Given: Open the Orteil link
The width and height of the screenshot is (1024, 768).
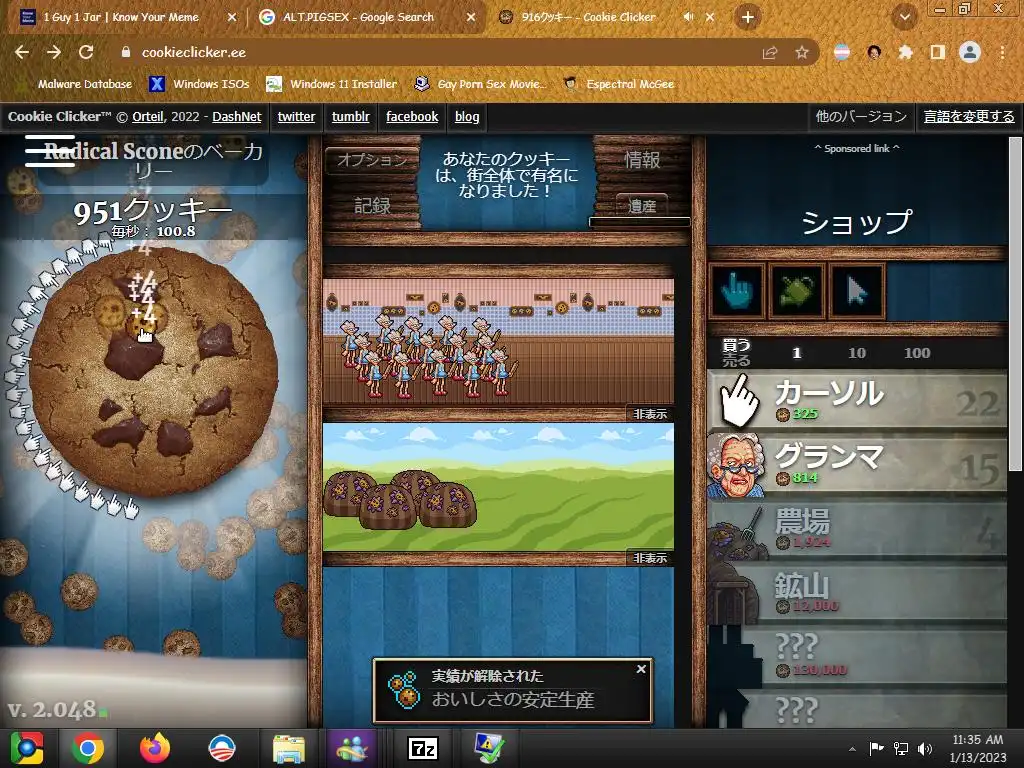Looking at the screenshot, I should (148, 117).
